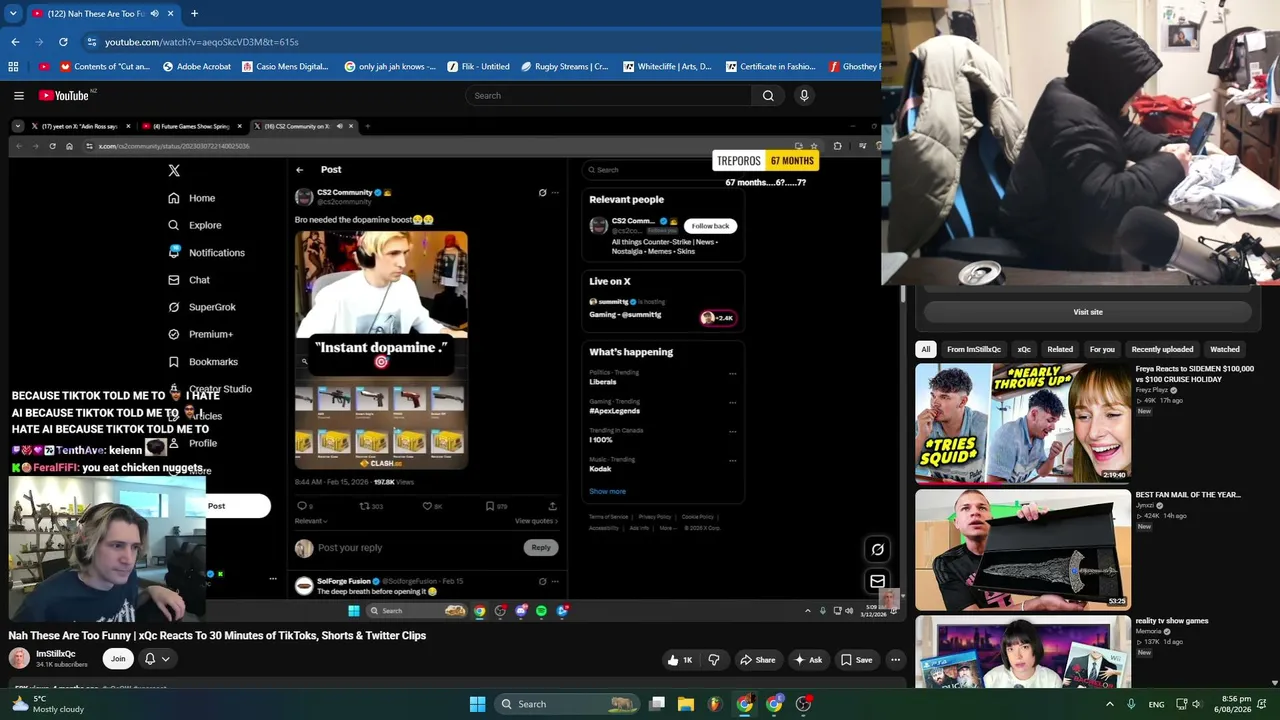
Task: Open the Freyz Playz channel name
Action: pos(1151,390)
